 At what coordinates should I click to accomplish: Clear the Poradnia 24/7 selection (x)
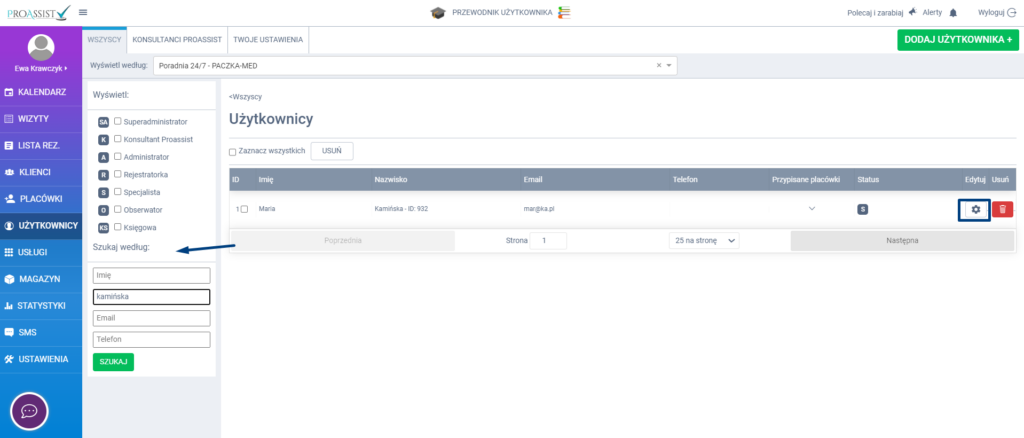(659, 65)
